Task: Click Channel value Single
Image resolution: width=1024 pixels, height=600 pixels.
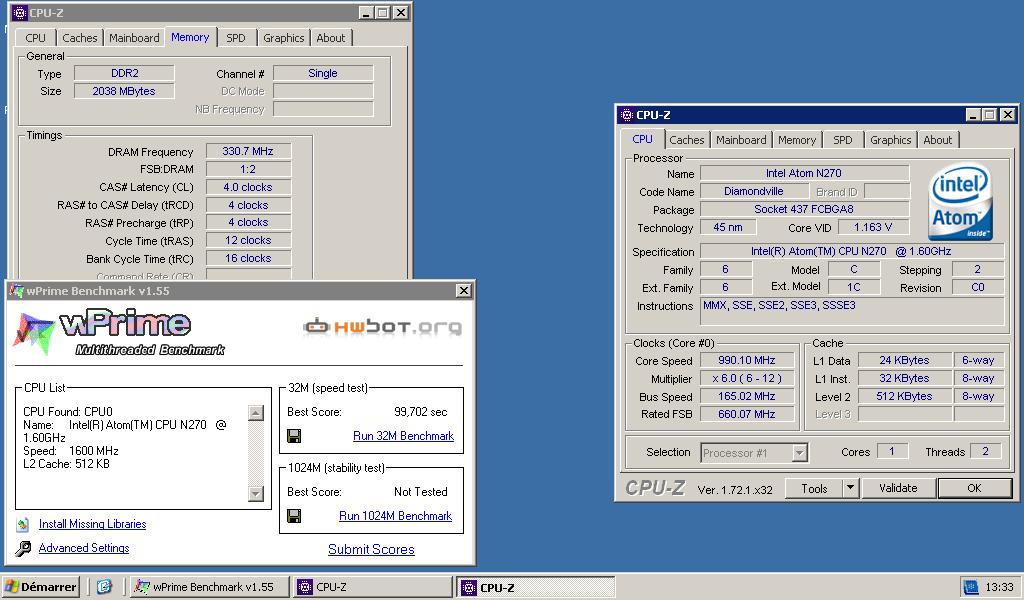Action: point(323,73)
